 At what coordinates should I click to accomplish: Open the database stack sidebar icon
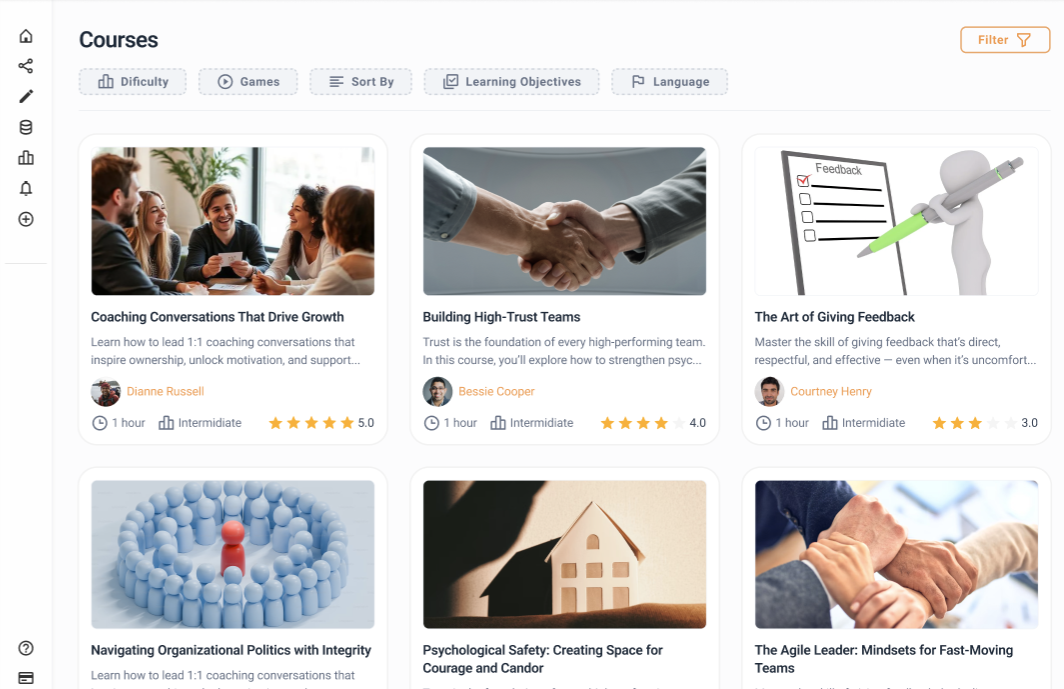[26, 127]
